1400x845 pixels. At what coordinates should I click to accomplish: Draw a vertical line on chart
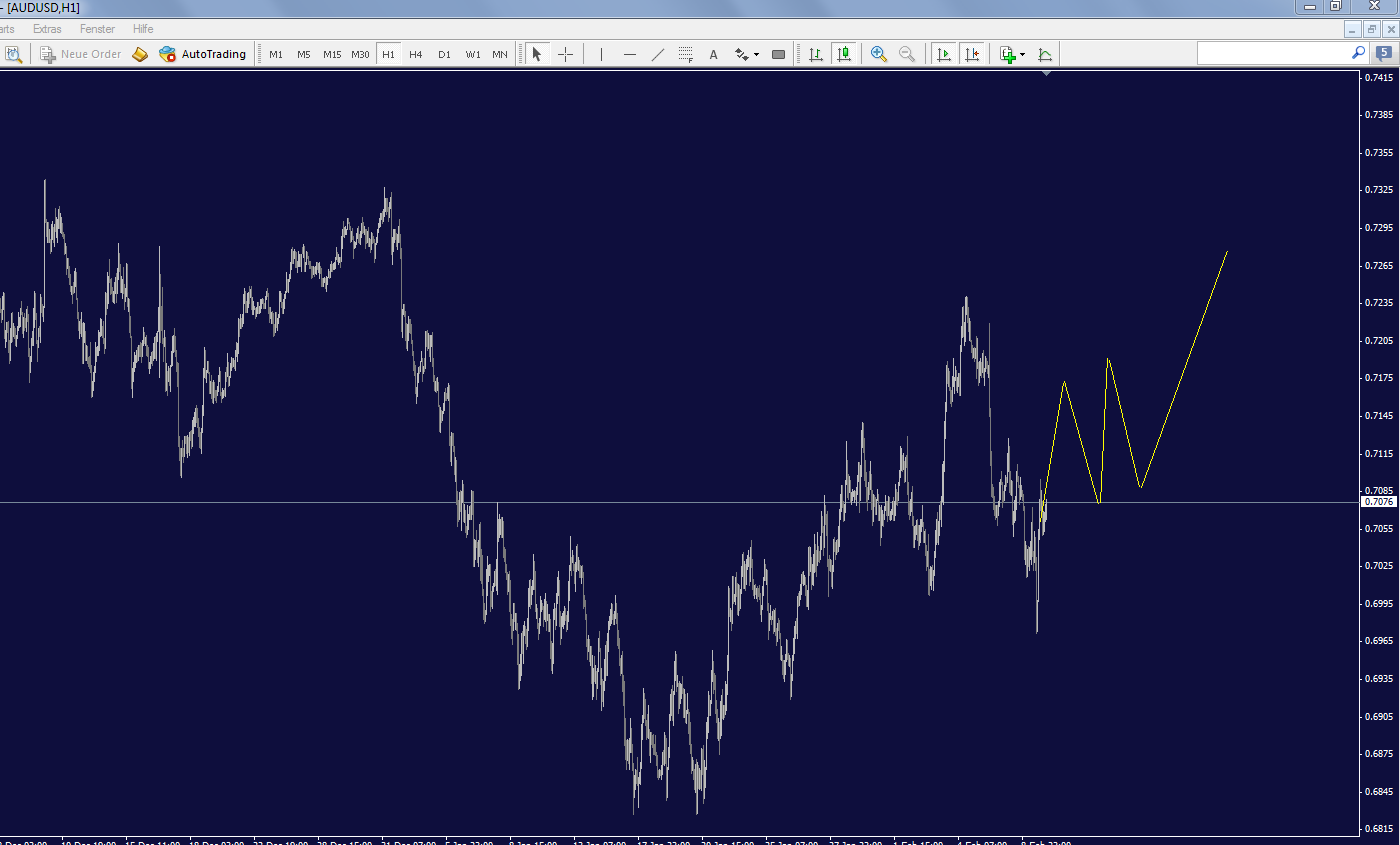pos(601,54)
